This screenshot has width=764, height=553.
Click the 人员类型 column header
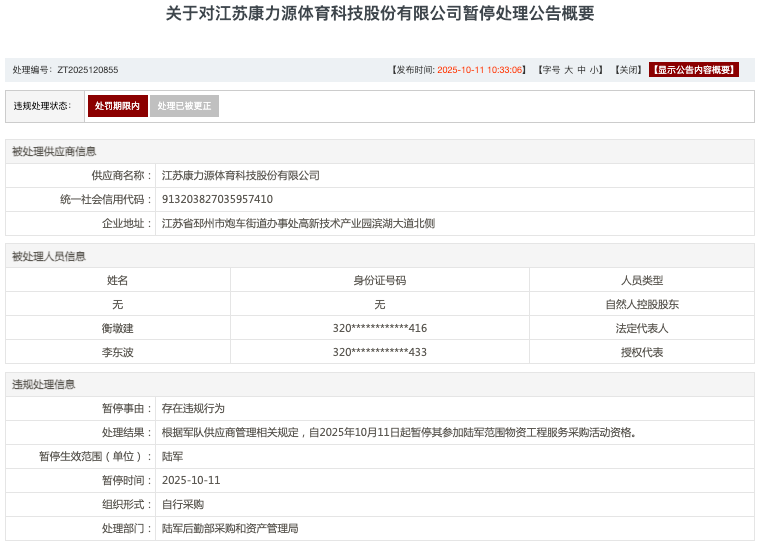tap(642, 280)
